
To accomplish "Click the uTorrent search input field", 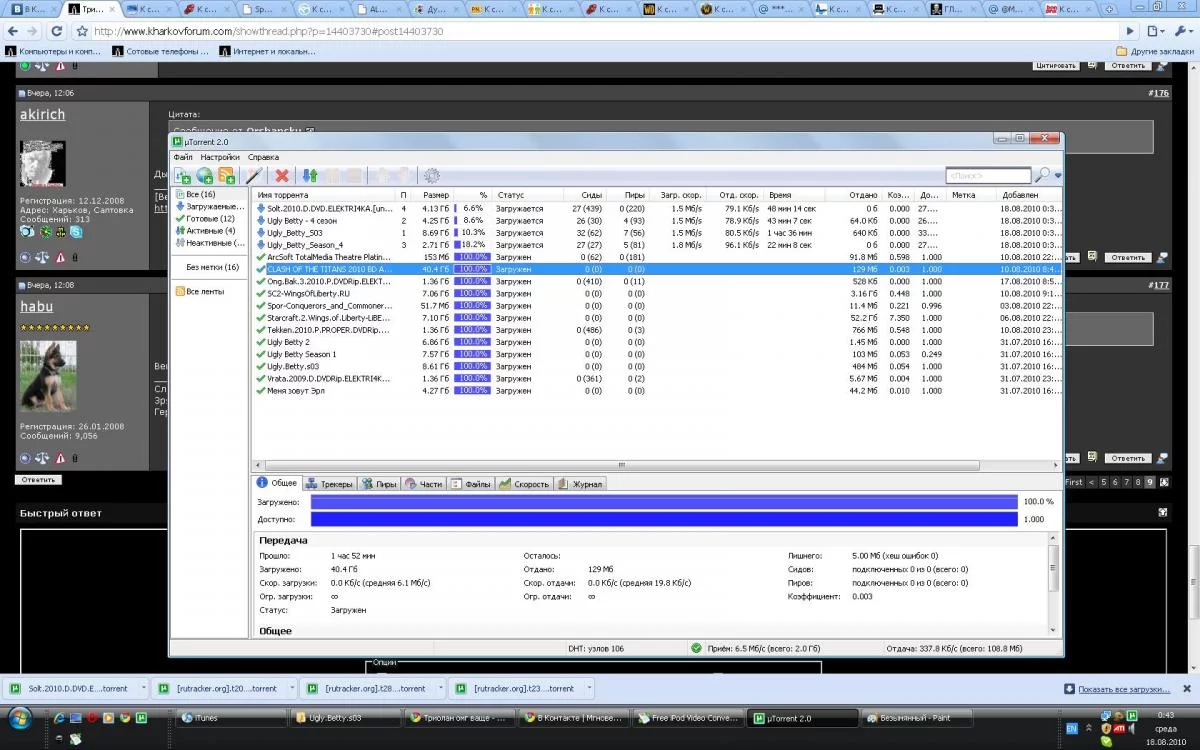I will click(x=987, y=176).
